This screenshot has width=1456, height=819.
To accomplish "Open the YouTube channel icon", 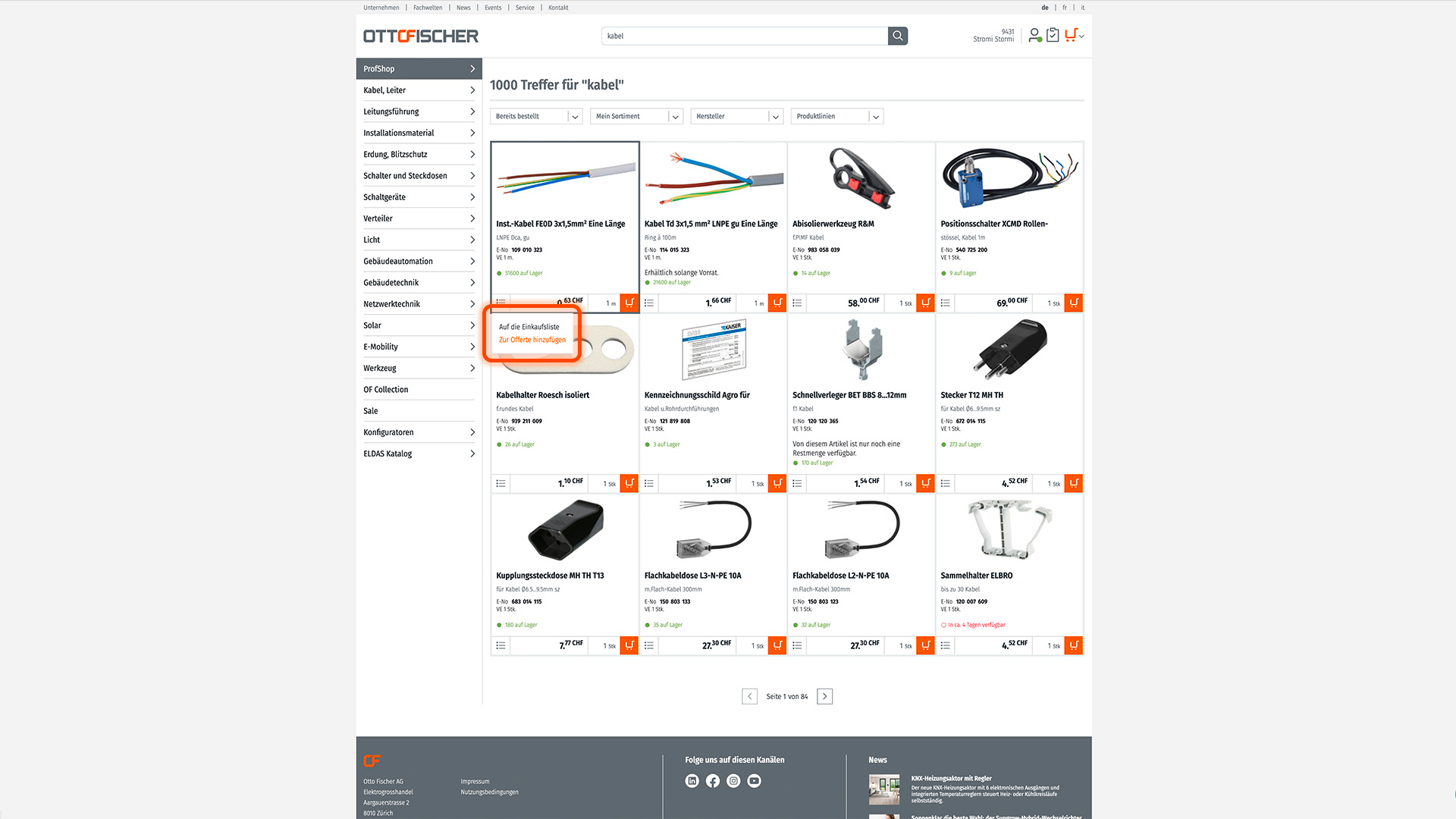I will [754, 781].
